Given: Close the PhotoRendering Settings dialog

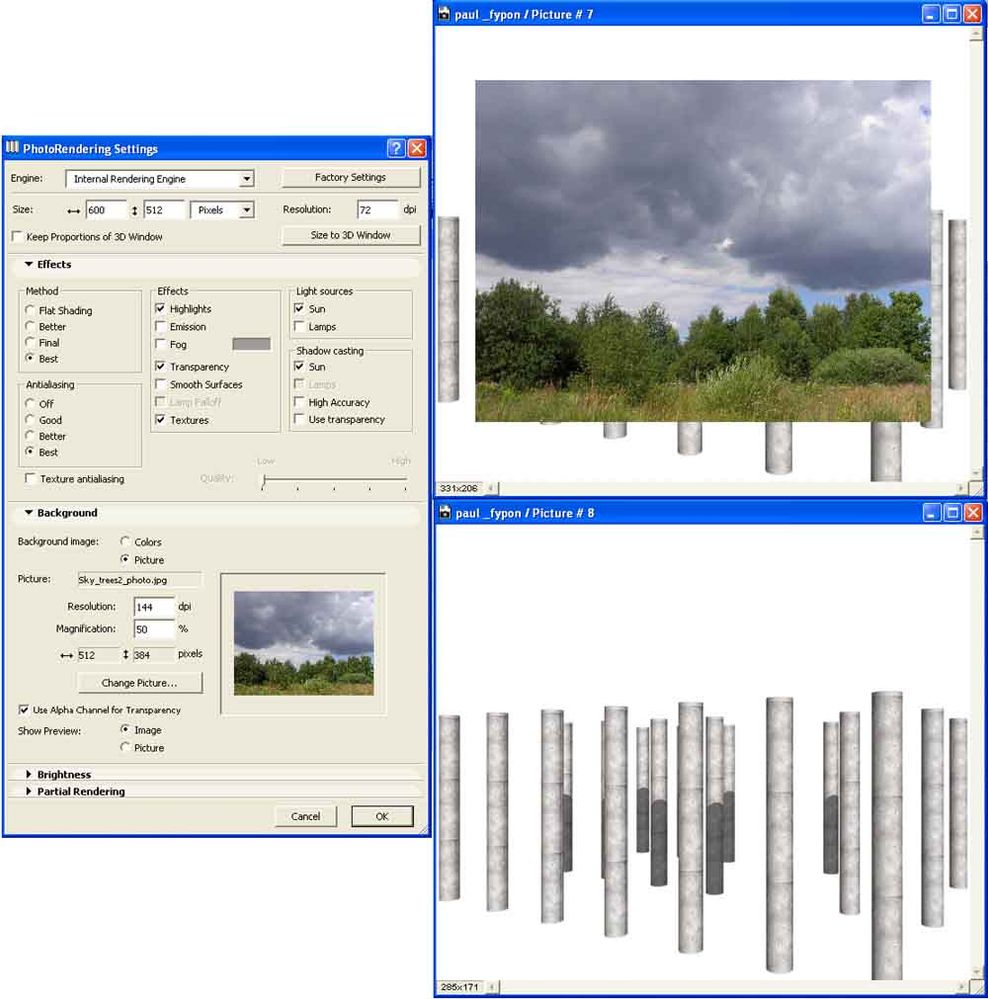Looking at the screenshot, I should click(x=417, y=148).
